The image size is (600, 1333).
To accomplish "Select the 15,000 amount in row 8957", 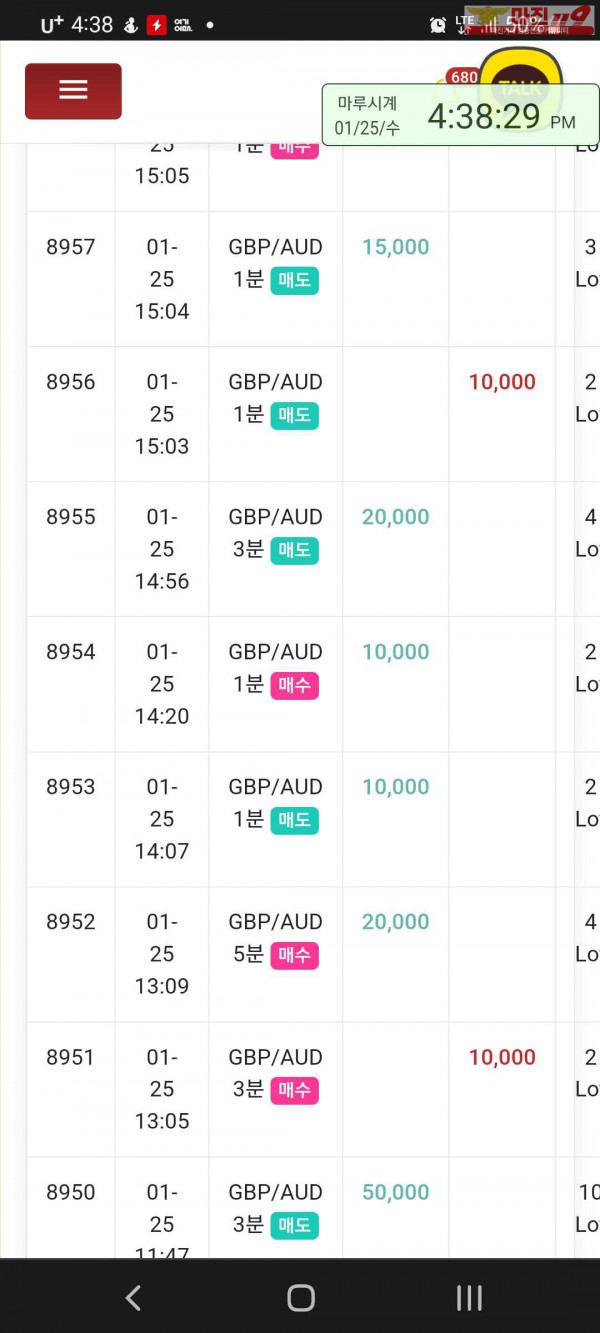I will [x=395, y=247].
